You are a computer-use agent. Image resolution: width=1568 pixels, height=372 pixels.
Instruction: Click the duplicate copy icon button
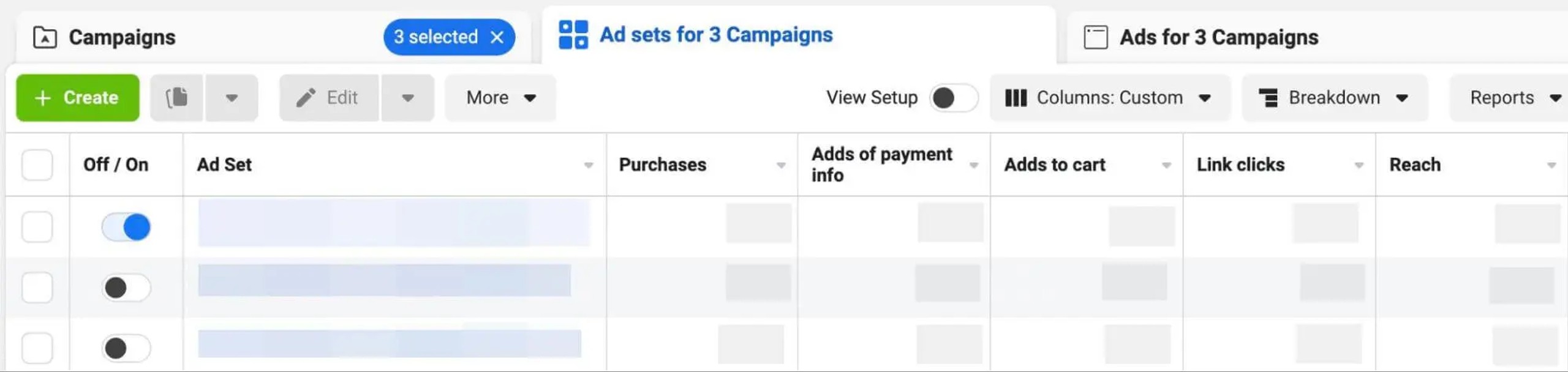176,98
